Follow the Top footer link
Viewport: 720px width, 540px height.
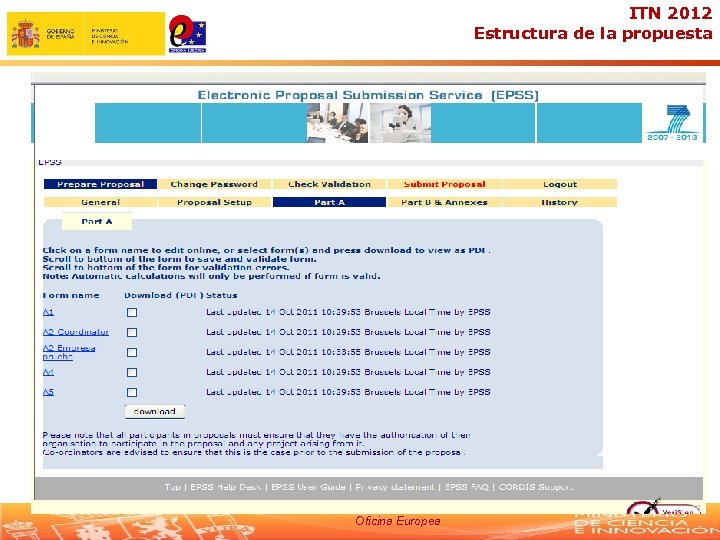click(x=173, y=487)
